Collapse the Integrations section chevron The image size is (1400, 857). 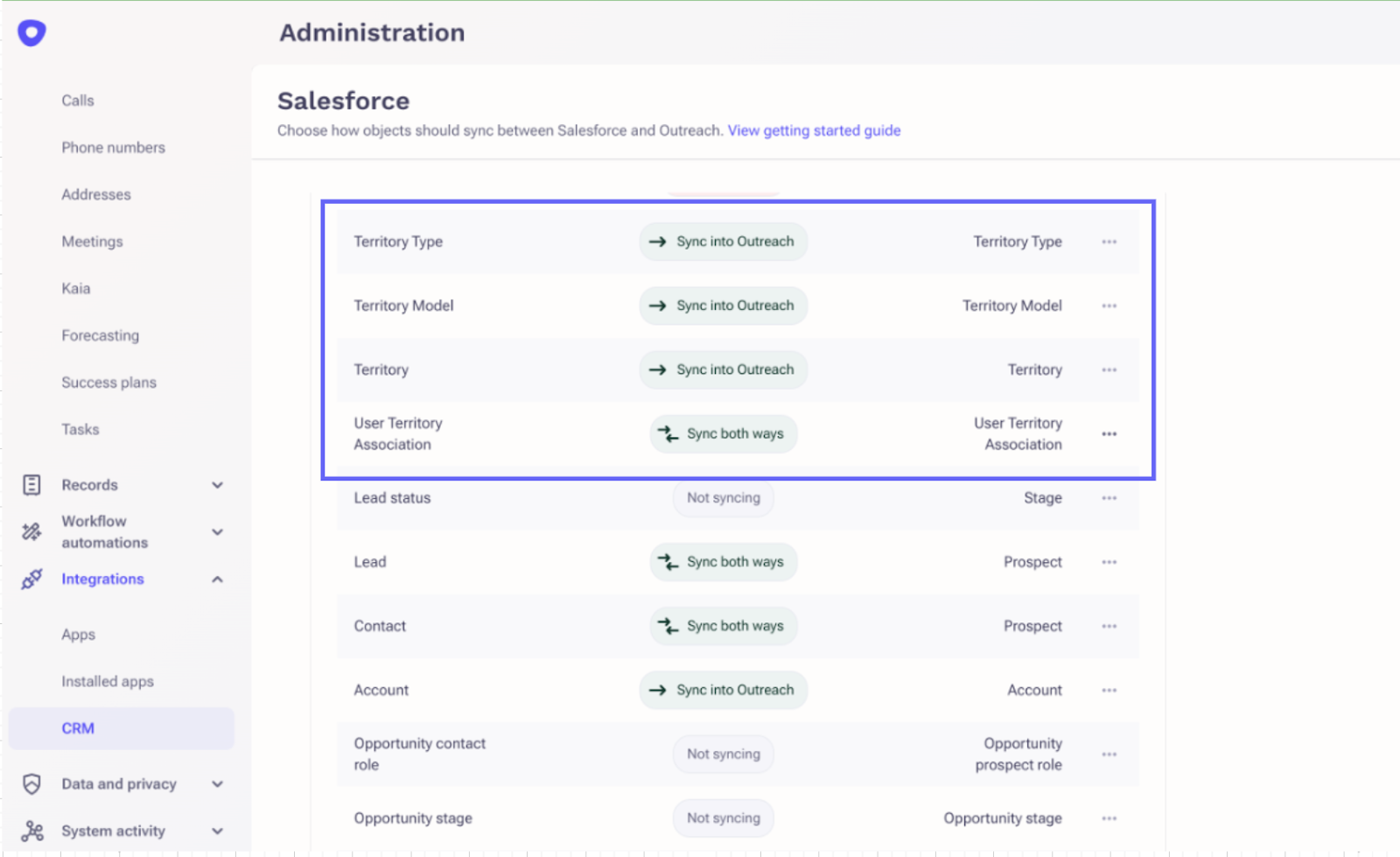pos(218,579)
